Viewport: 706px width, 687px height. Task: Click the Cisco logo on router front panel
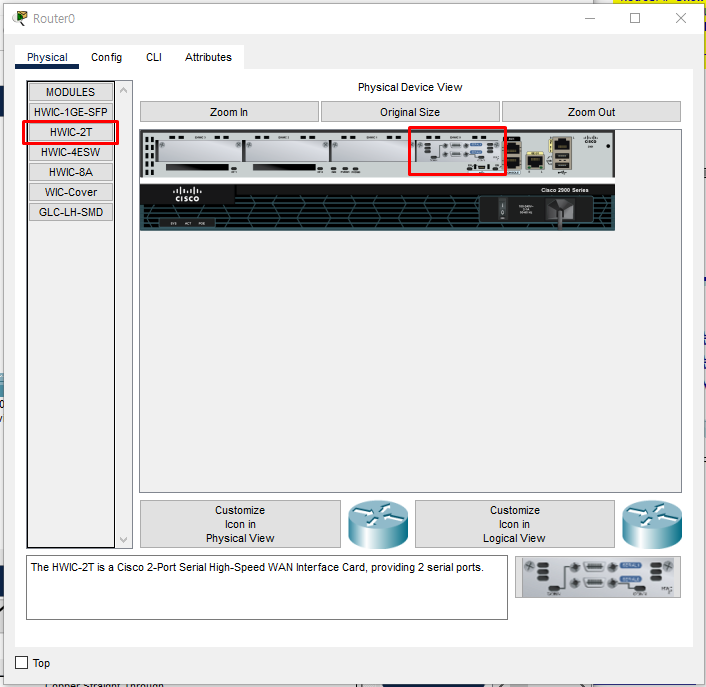(187, 194)
